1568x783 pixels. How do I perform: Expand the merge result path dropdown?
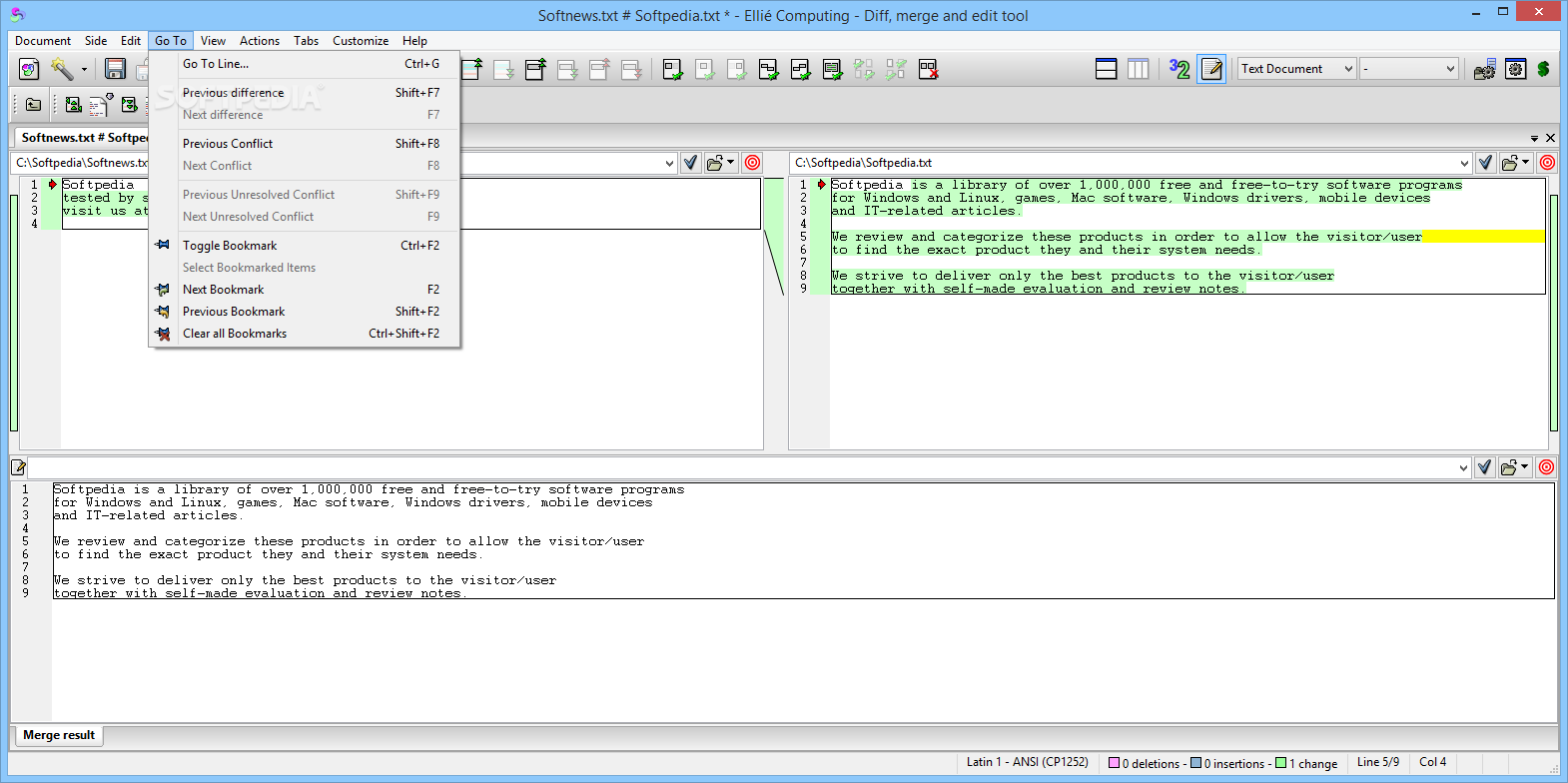[1463, 467]
